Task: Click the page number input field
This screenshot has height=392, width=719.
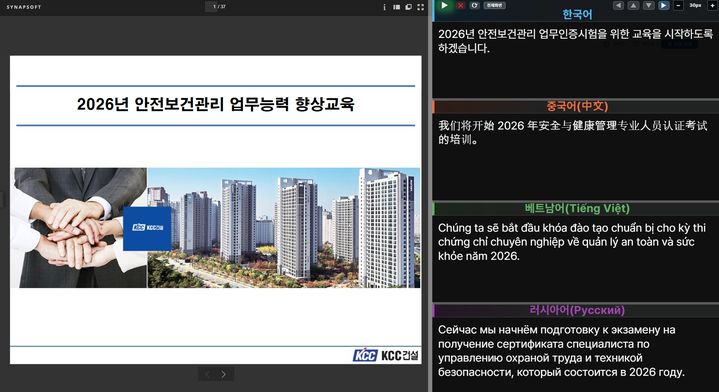Action: click(211, 6)
